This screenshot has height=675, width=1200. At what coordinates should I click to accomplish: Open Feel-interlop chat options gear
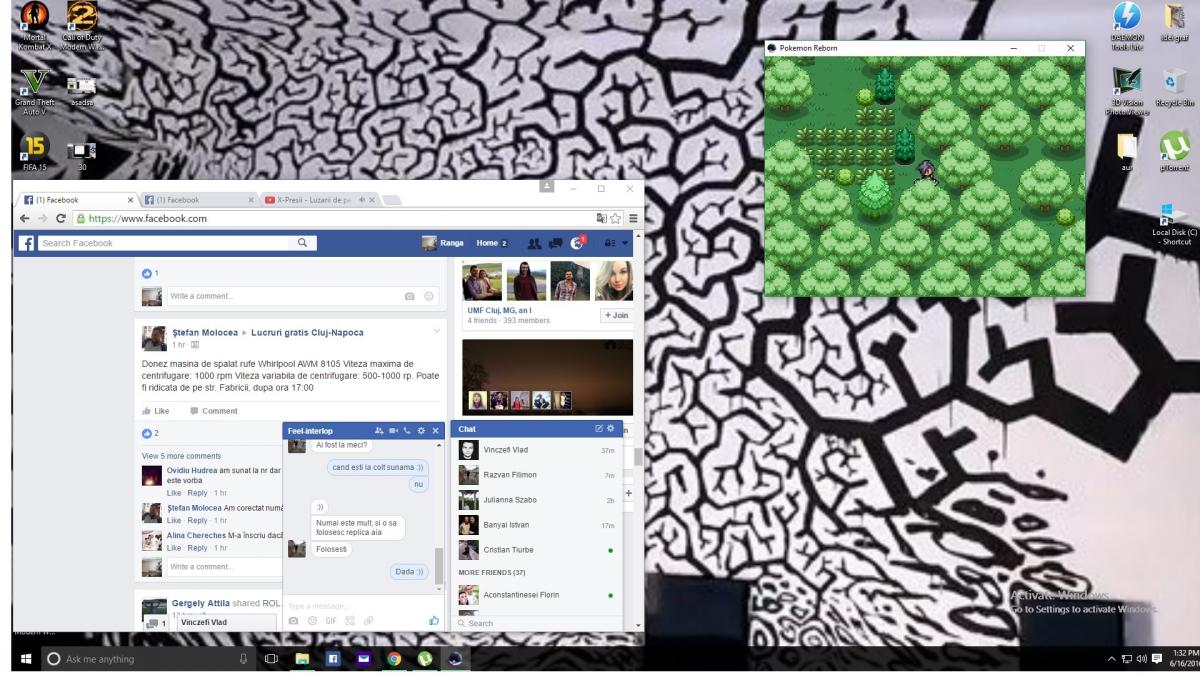pyautogui.click(x=421, y=430)
